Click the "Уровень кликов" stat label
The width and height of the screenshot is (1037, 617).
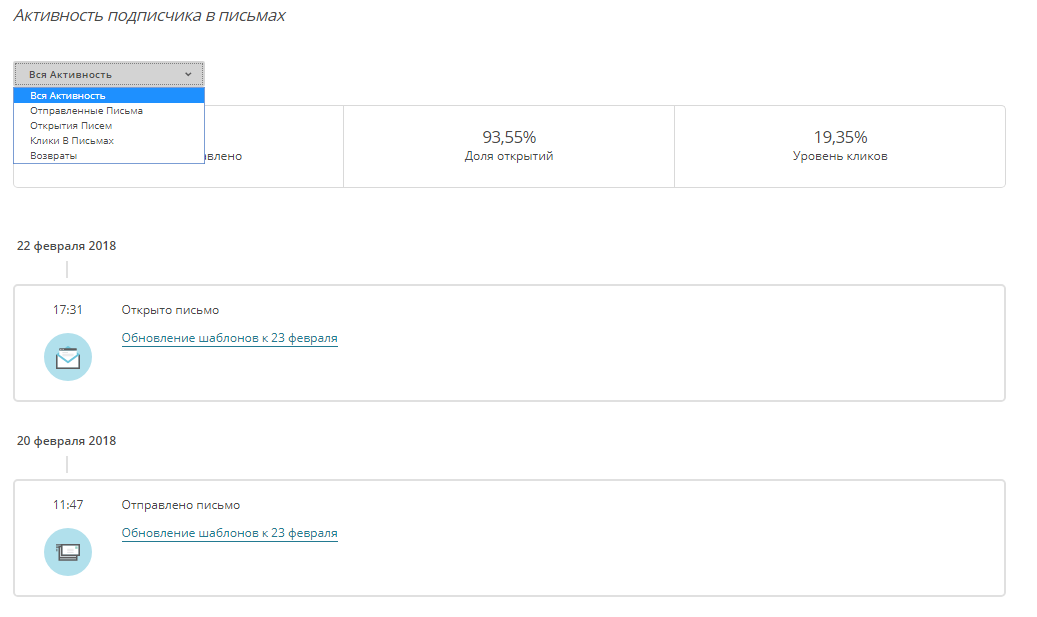840,156
